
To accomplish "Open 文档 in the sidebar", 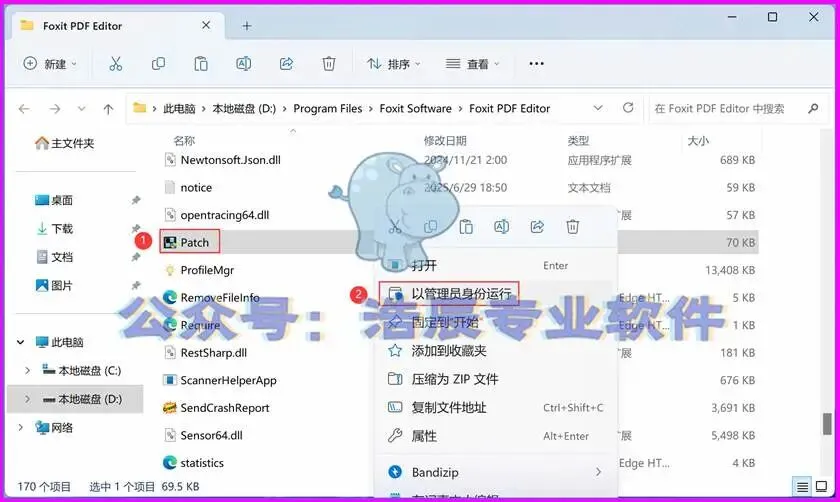I will point(54,257).
